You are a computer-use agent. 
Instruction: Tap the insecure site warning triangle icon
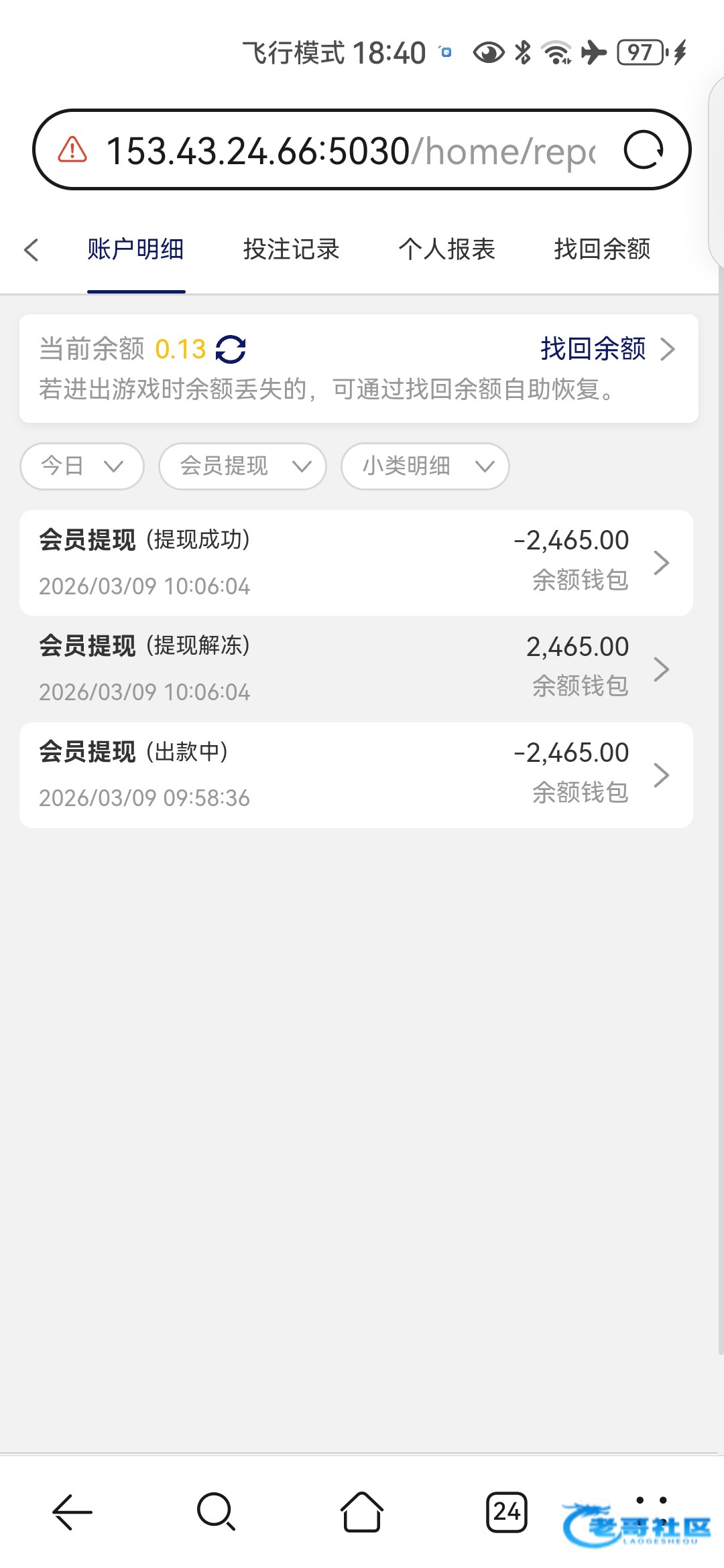pos(72,150)
